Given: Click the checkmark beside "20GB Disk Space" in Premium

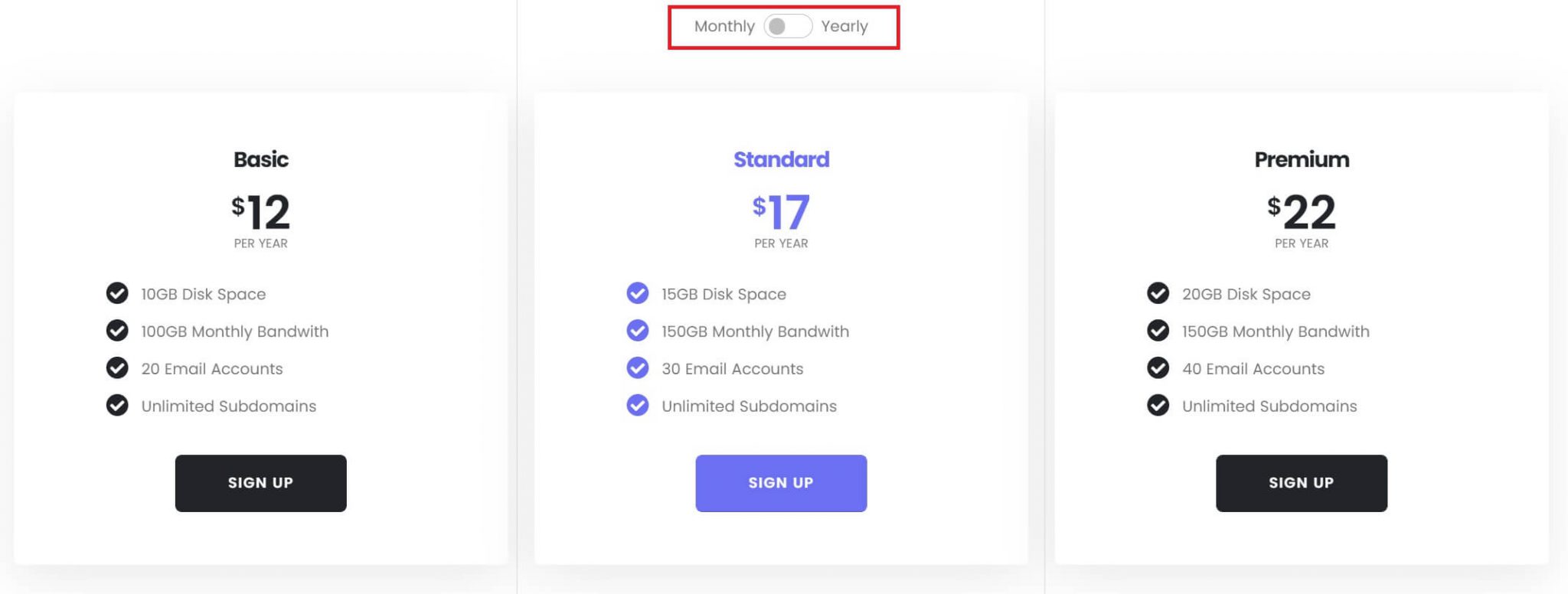Looking at the screenshot, I should (x=1158, y=294).
